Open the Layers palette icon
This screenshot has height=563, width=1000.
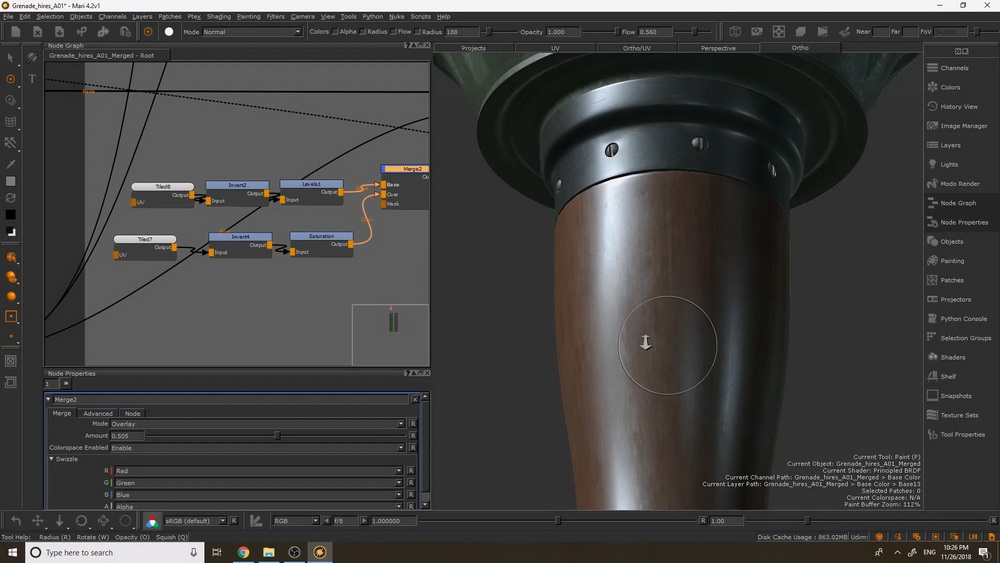(x=932, y=145)
